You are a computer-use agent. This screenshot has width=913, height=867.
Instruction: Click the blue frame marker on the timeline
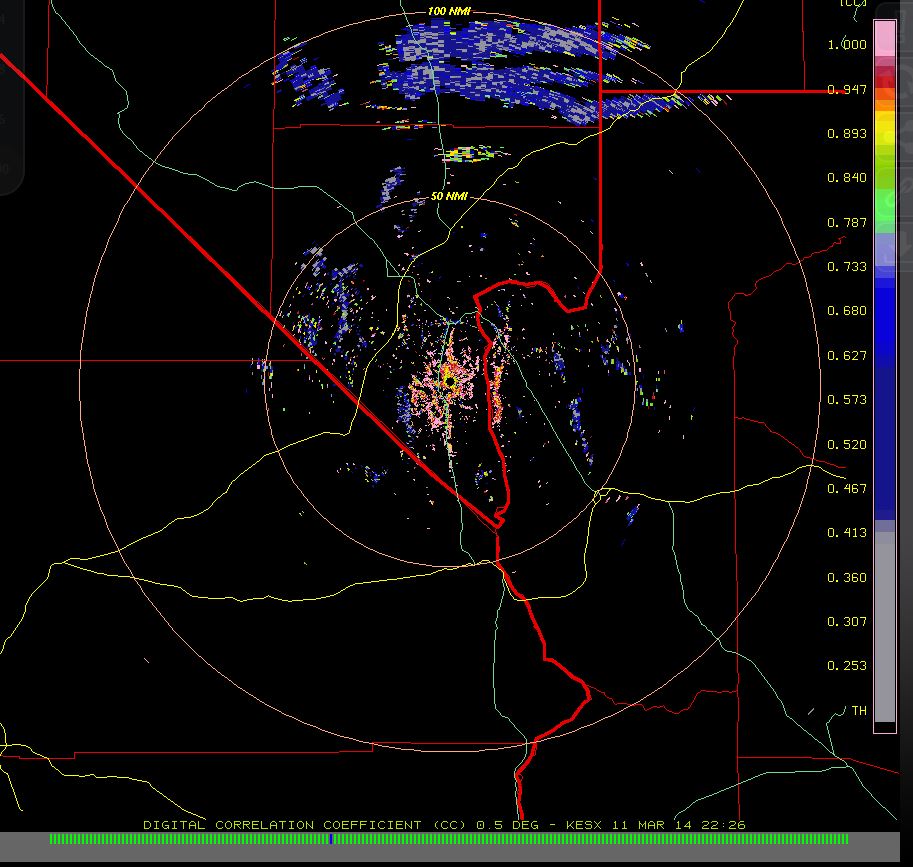pos(331,839)
